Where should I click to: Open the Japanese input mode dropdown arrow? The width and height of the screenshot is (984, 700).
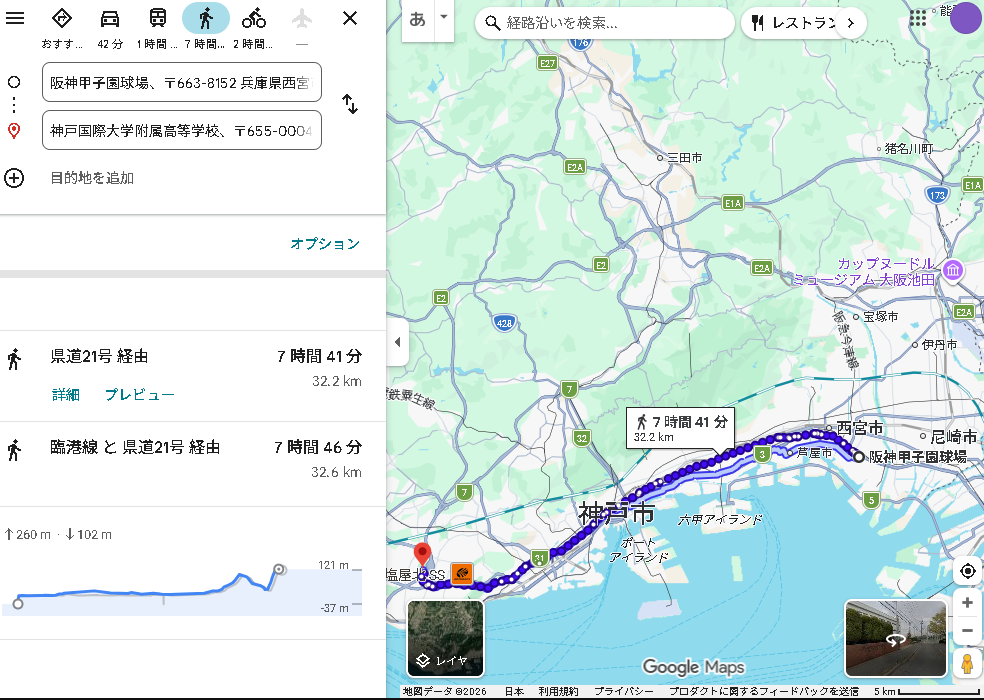pos(443,18)
